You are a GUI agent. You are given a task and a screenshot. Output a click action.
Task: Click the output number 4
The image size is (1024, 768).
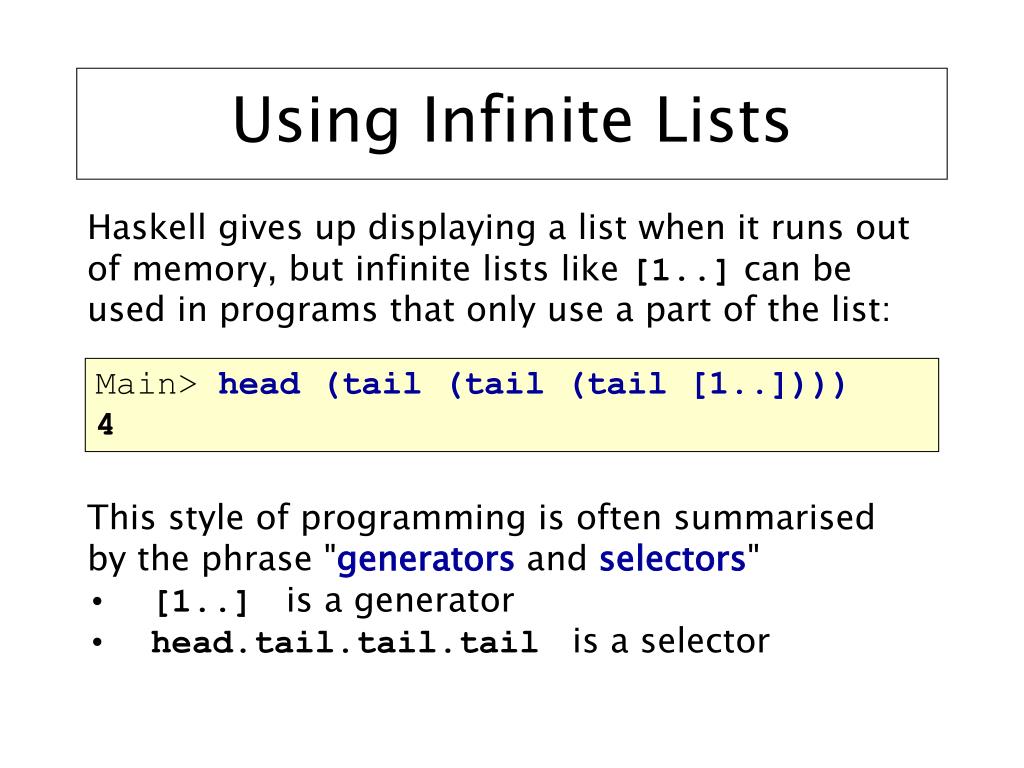click(x=105, y=424)
